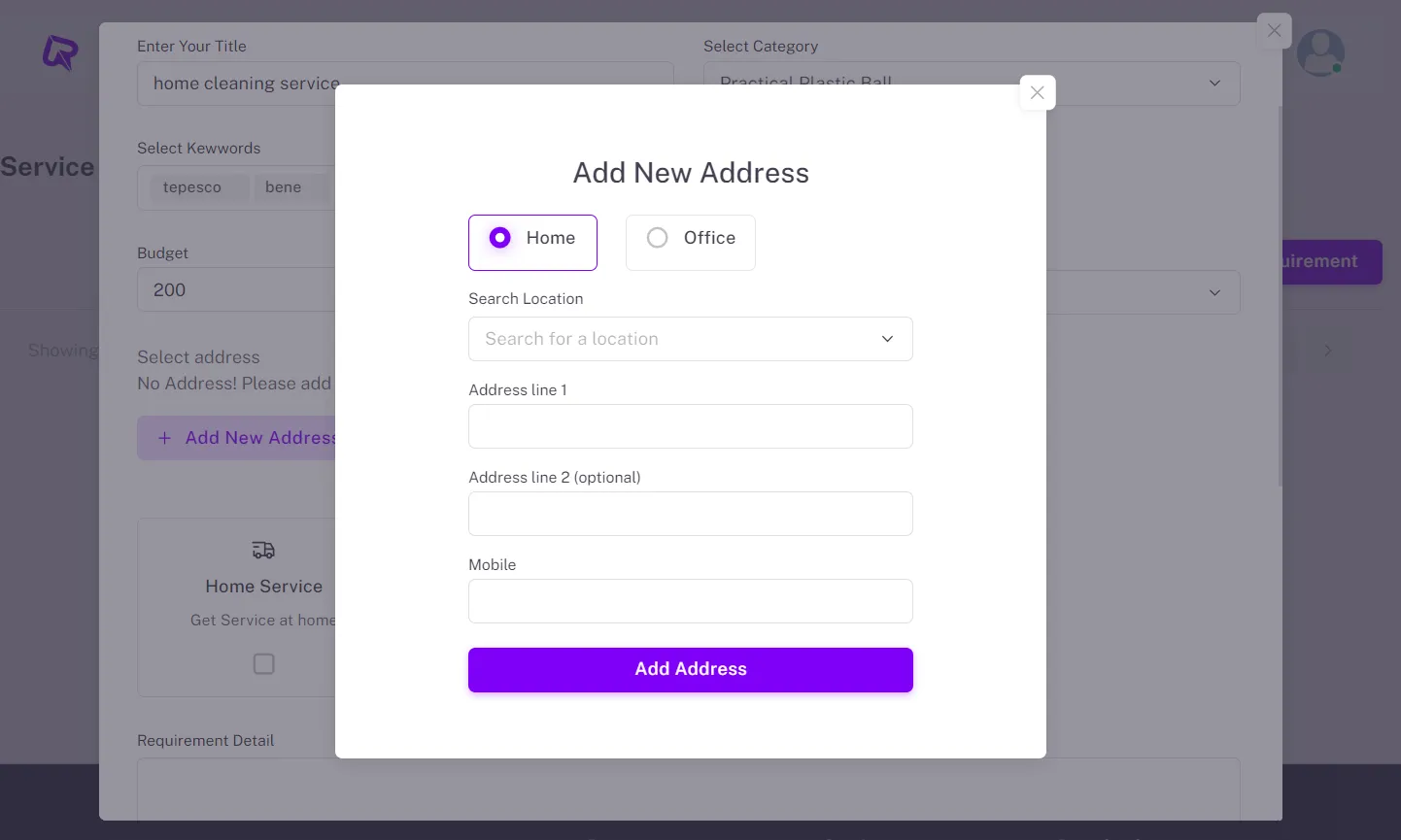Click the bene keyword tag
1401x840 pixels.
pyautogui.click(x=283, y=187)
